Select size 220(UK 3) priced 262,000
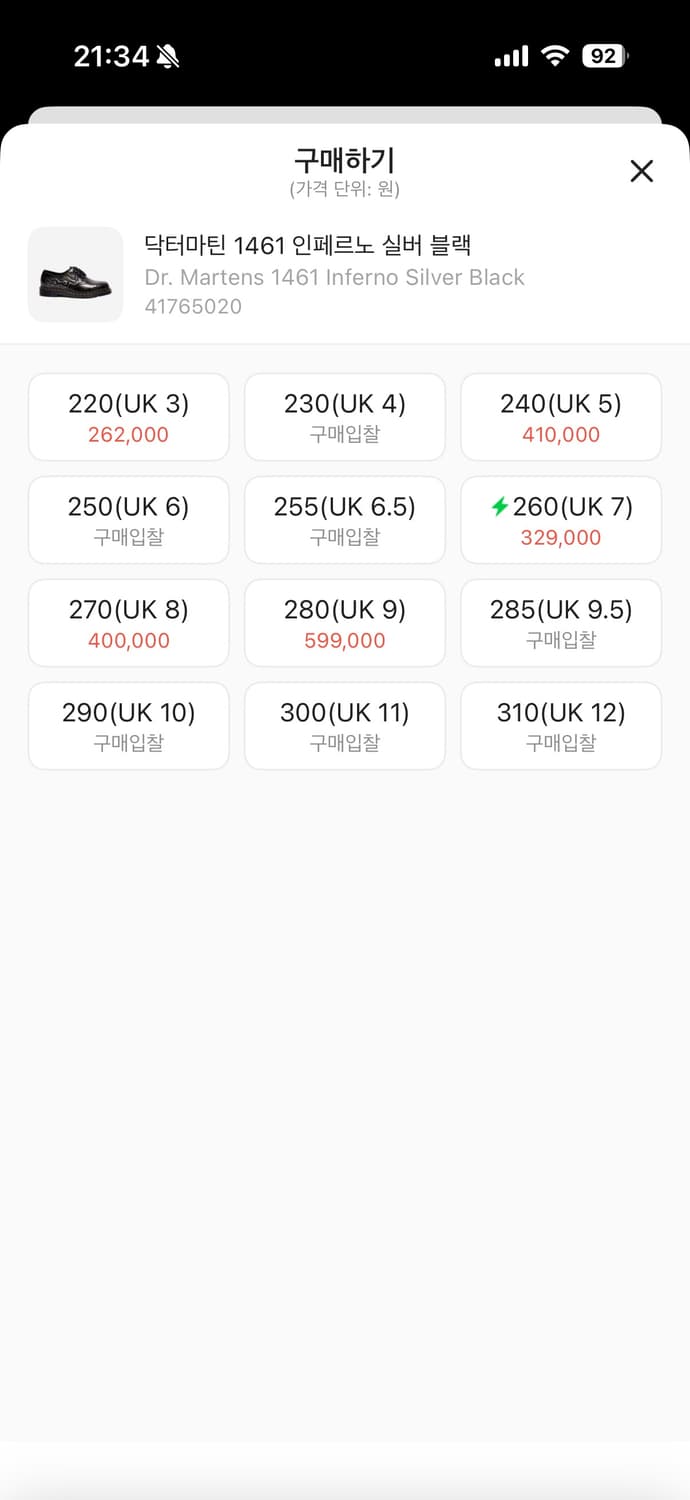 (x=128, y=417)
